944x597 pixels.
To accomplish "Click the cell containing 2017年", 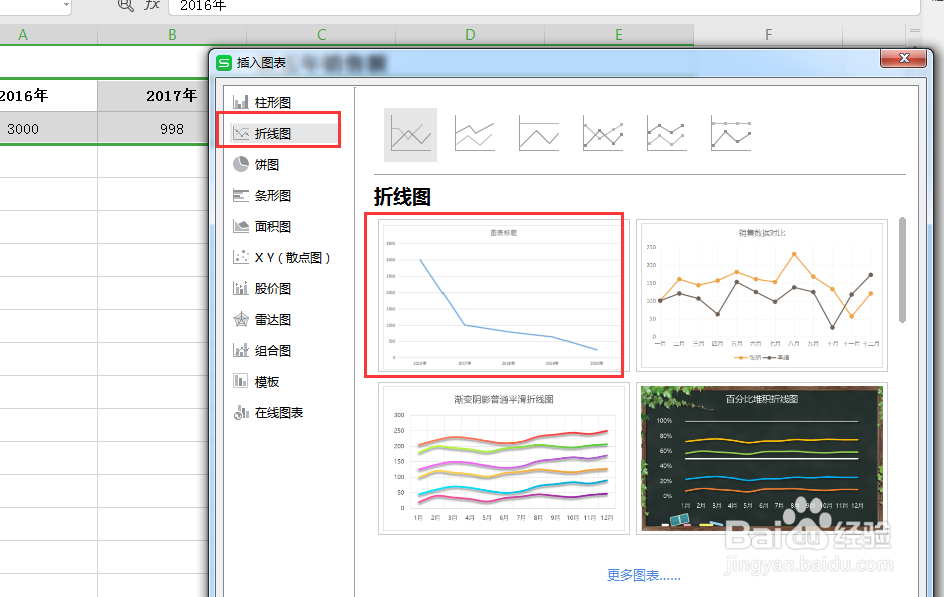I will [x=154, y=96].
